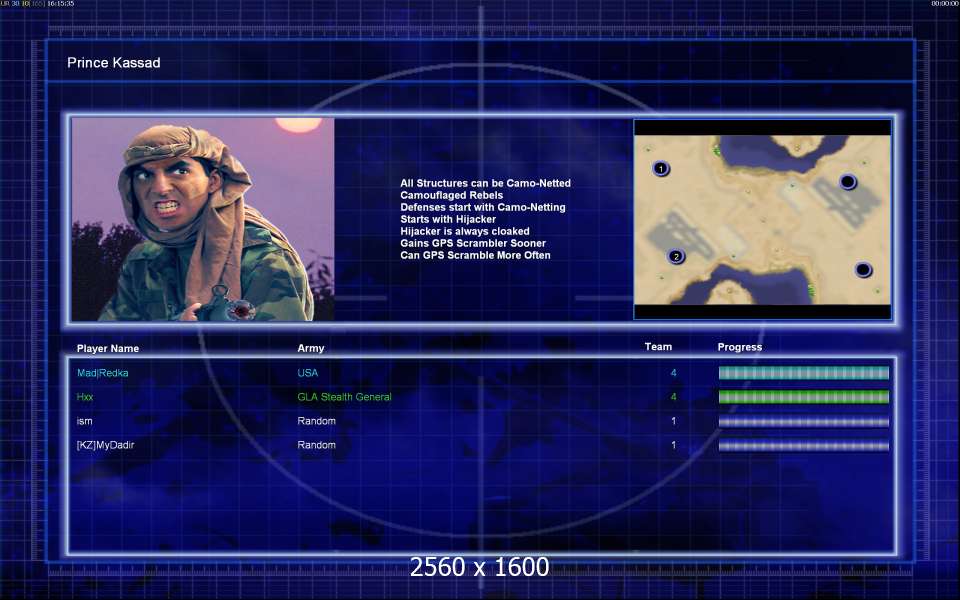960x600 pixels.
Task: Click start position marker 2 on minimap
Action: (676, 257)
